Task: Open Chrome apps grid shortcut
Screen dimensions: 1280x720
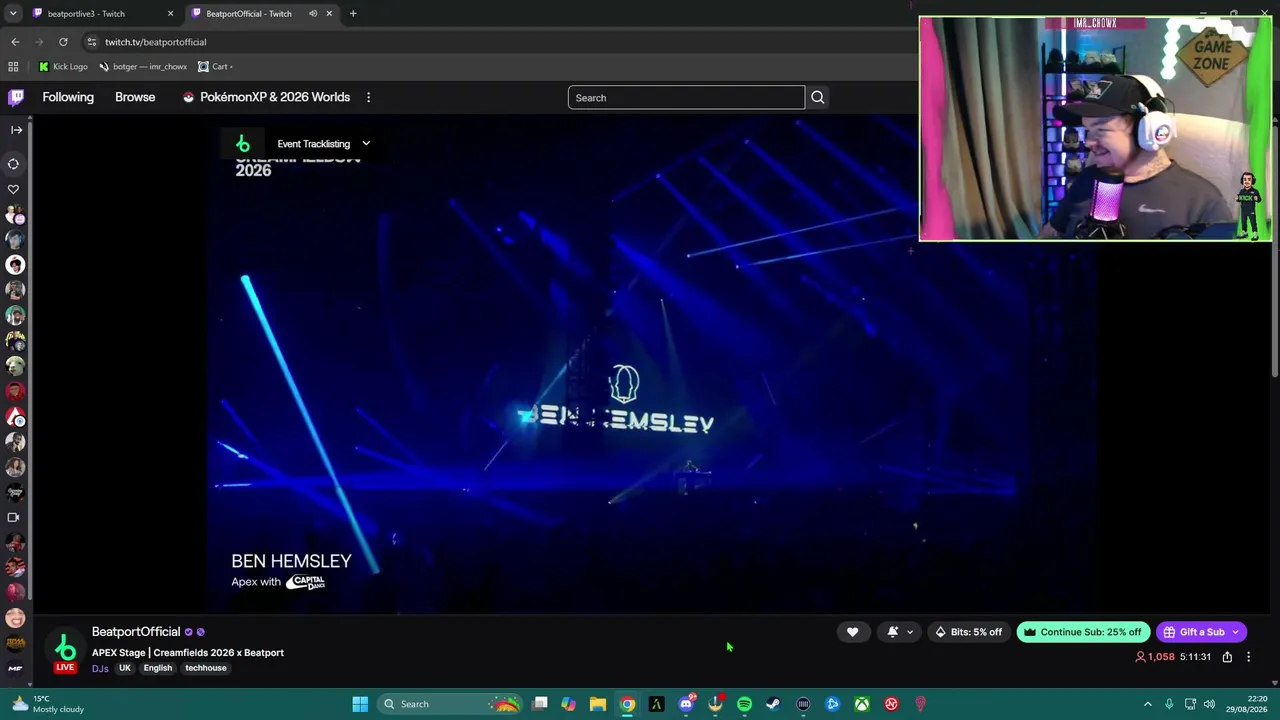Action: click(13, 66)
